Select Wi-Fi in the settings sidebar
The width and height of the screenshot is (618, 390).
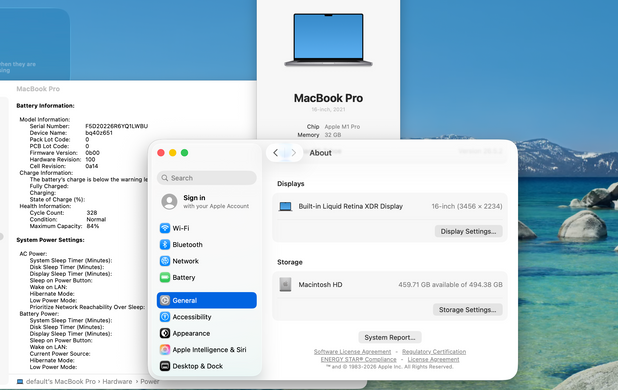pos(207,228)
